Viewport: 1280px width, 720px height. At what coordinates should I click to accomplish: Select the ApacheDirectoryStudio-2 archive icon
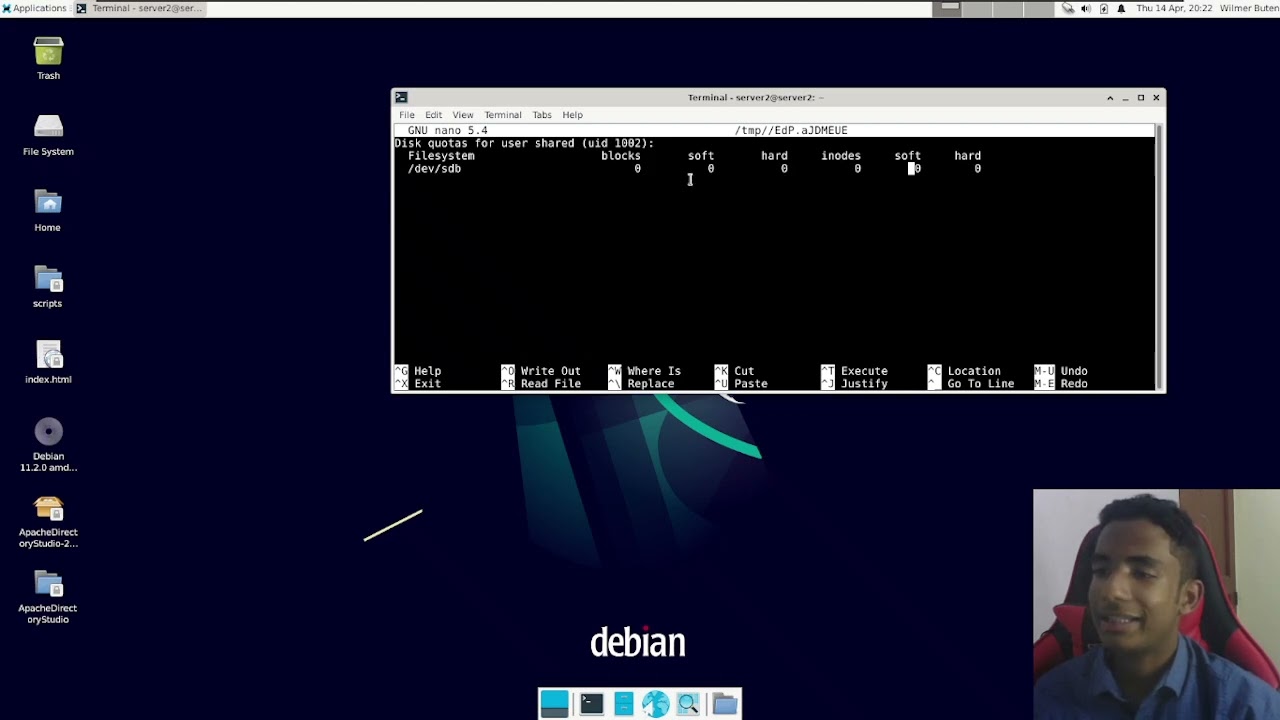pyautogui.click(x=48, y=510)
